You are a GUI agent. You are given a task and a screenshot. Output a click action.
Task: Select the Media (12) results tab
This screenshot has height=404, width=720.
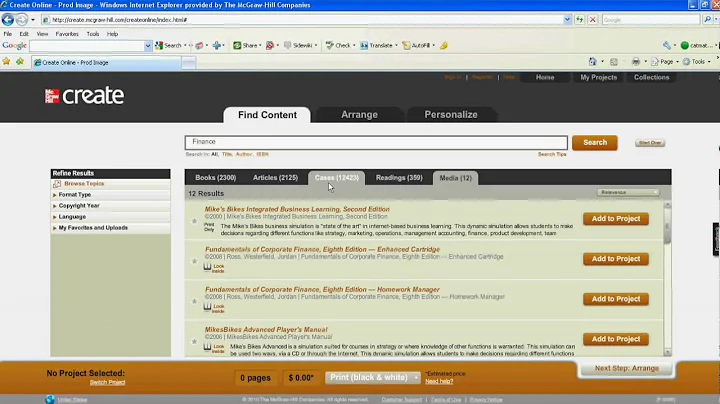[x=456, y=178]
